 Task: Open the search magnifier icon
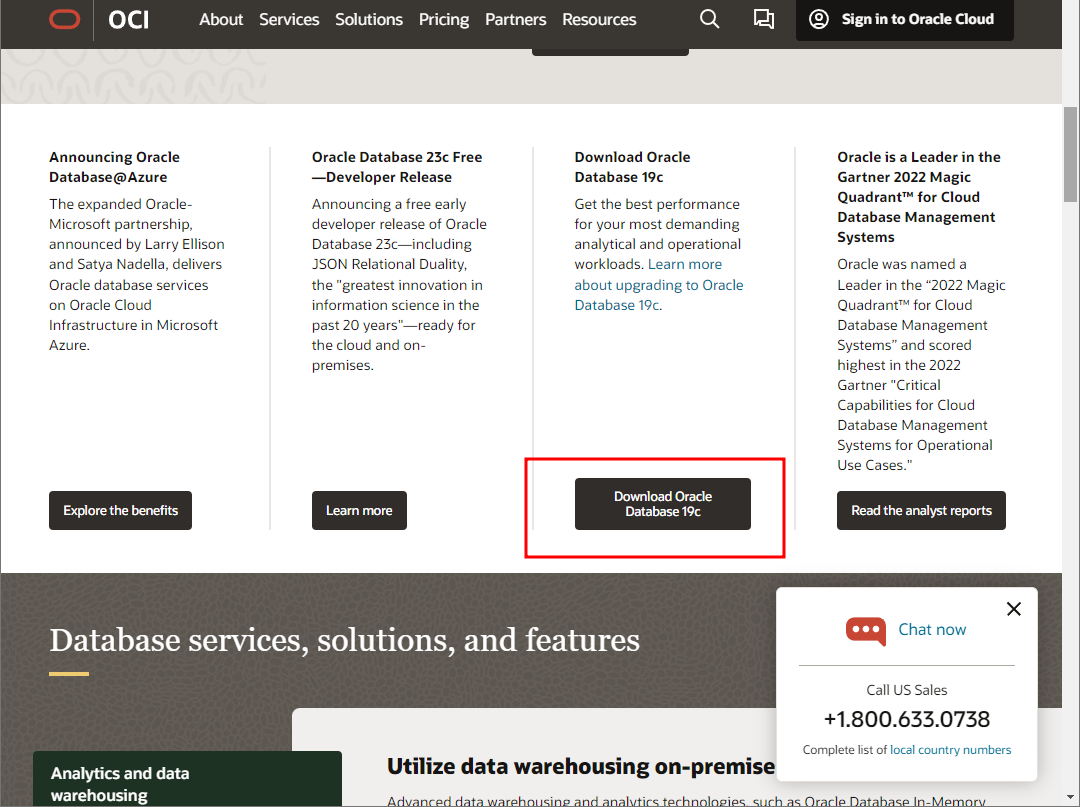click(x=709, y=19)
